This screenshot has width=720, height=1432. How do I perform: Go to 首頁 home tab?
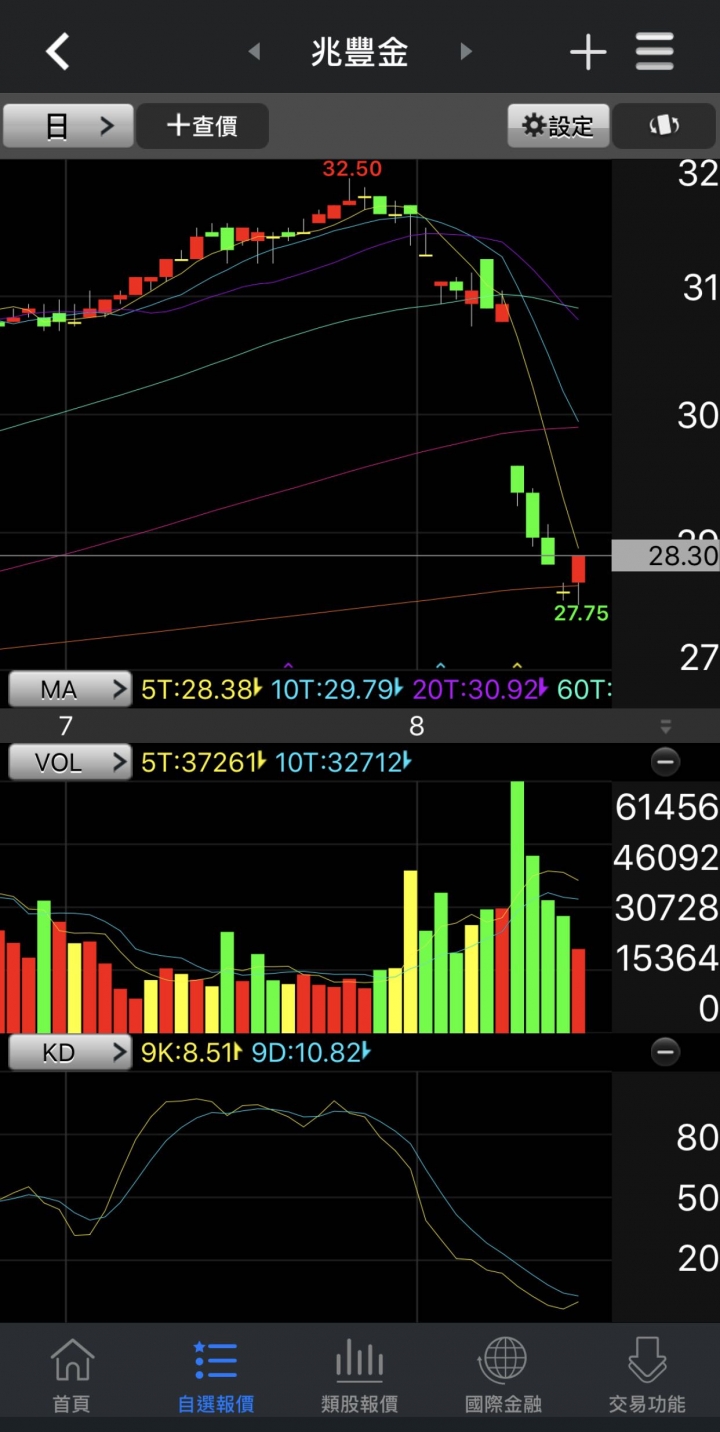tap(71, 1375)
